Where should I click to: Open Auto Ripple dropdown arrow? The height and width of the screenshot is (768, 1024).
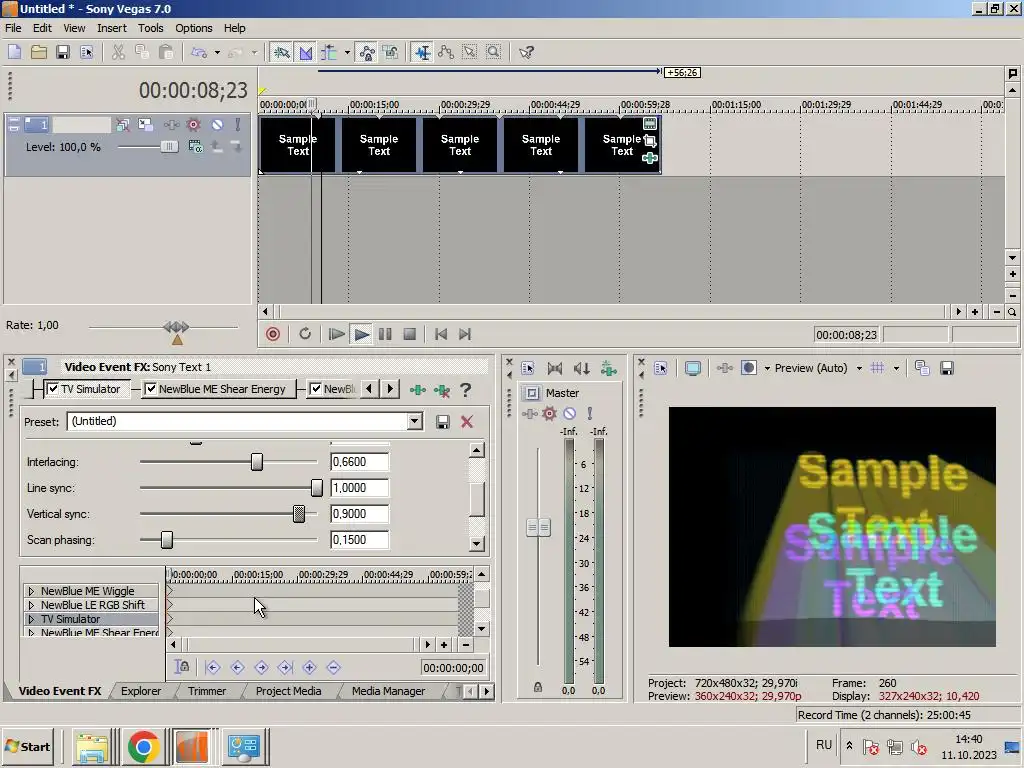[347, 52]
